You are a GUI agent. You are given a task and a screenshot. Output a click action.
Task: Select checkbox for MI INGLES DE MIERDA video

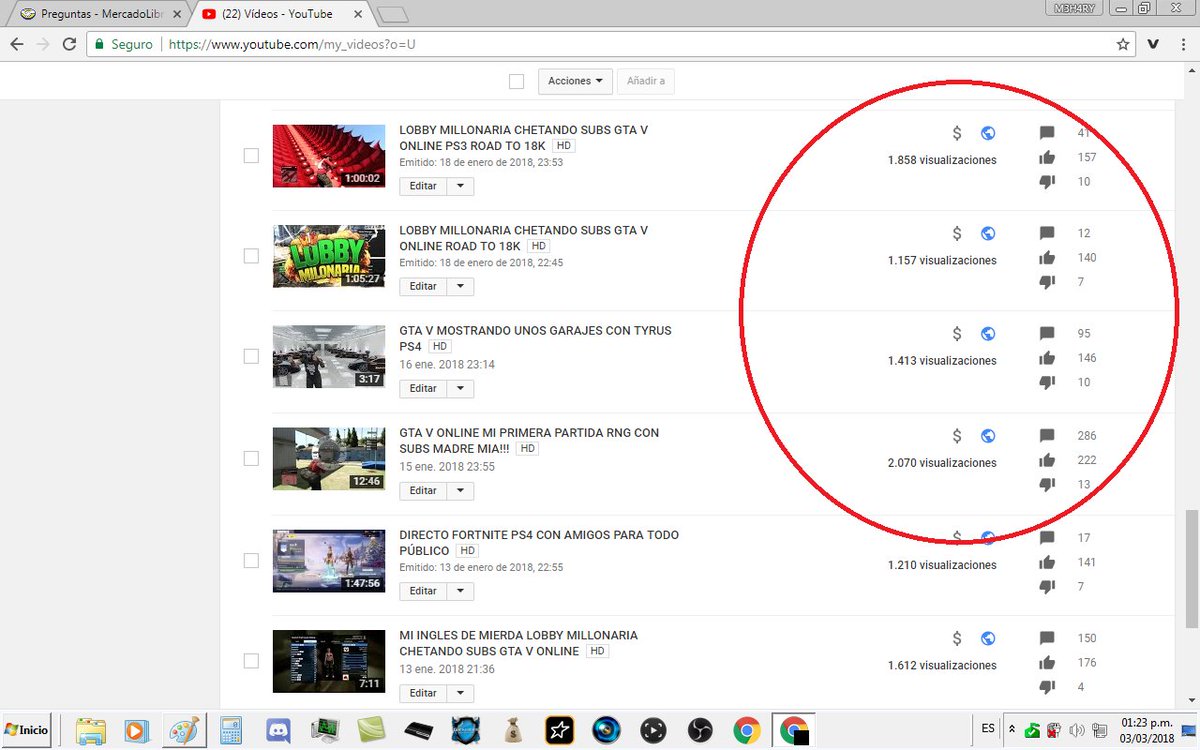click(x=251, y=660)
